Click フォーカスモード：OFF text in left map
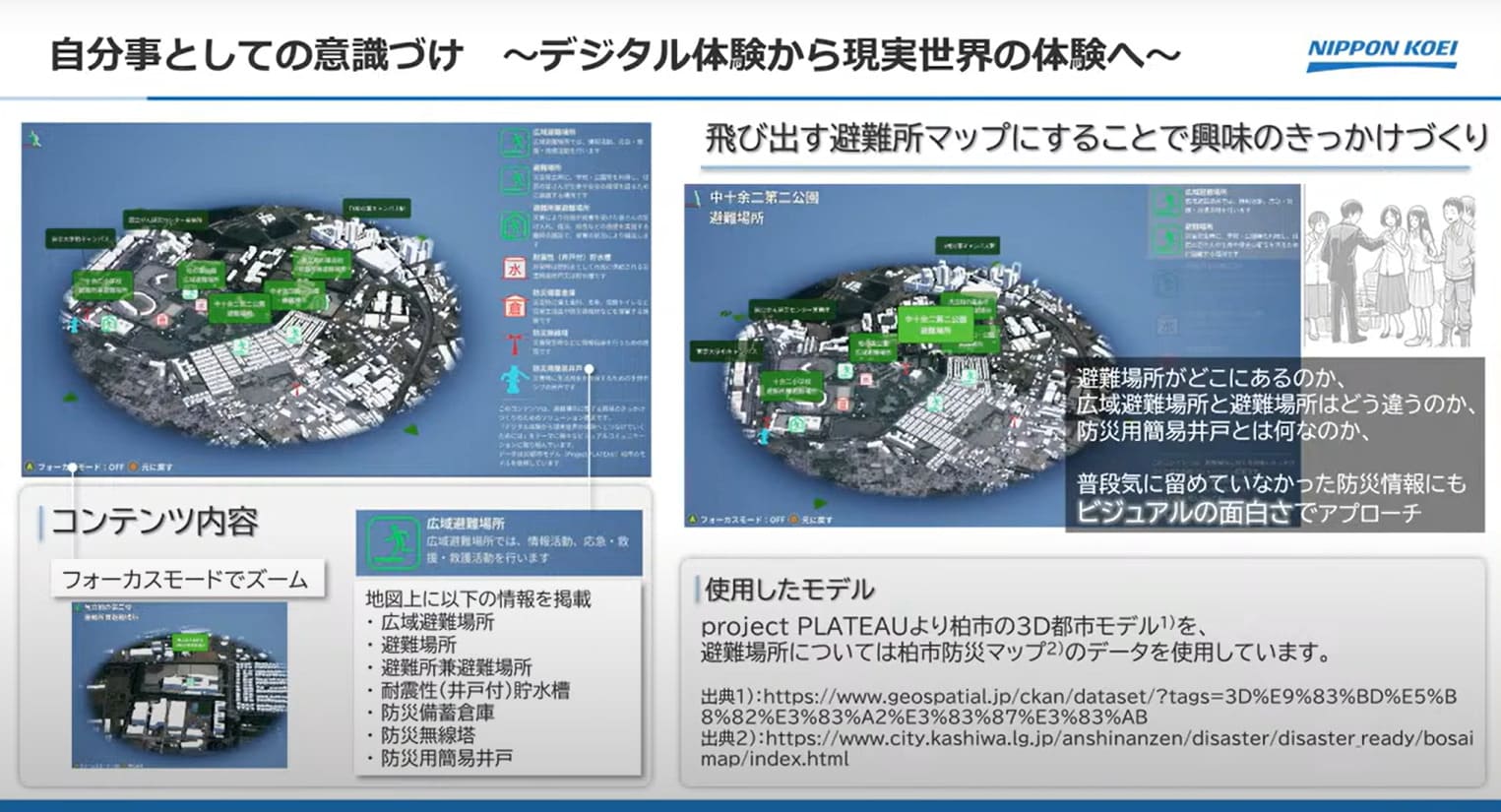Image resolution: width=1501 pixels, height=812 pixels. coord(81,467)
